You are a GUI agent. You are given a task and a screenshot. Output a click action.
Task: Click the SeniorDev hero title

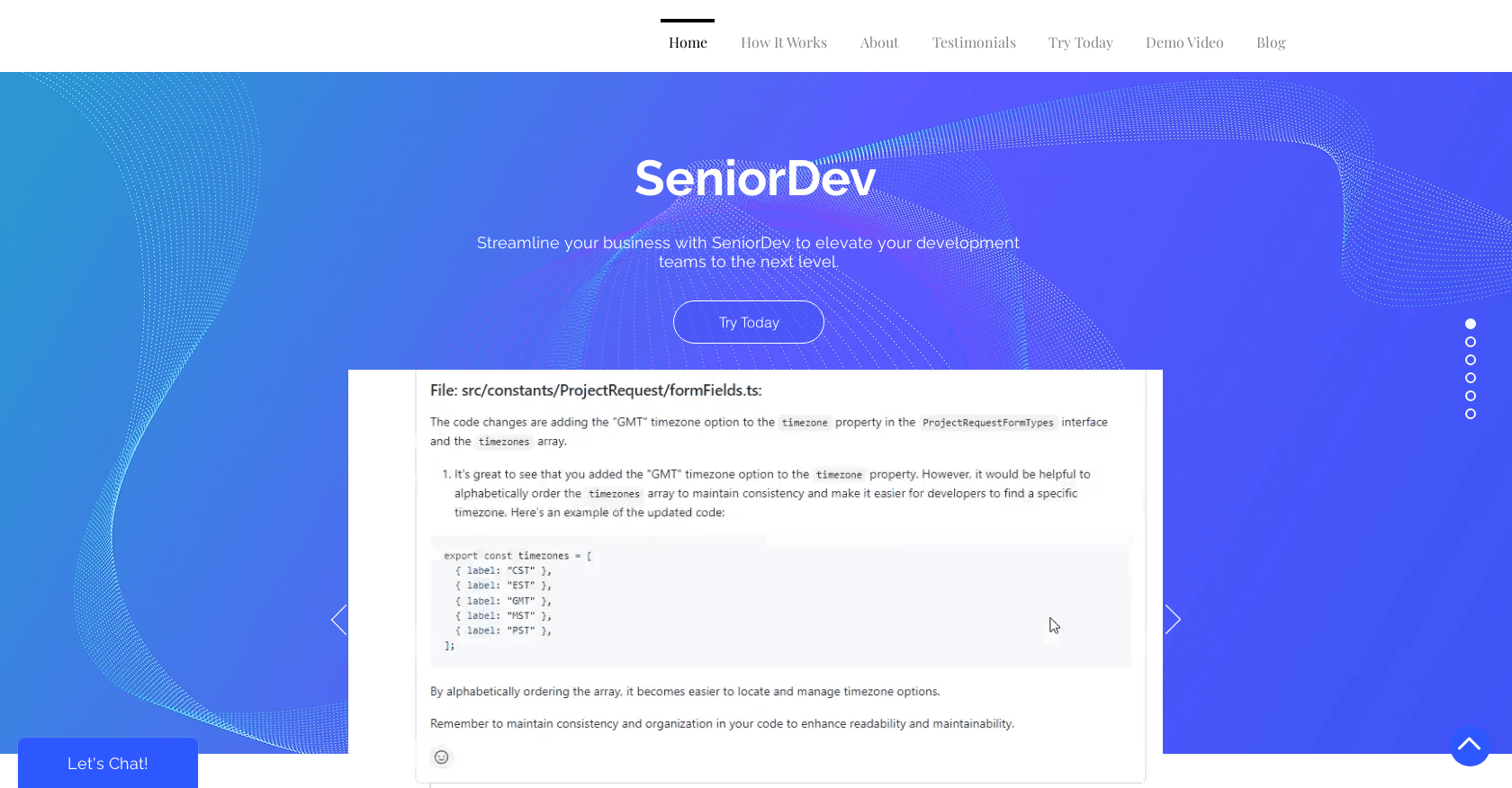[x=755, y=178]
